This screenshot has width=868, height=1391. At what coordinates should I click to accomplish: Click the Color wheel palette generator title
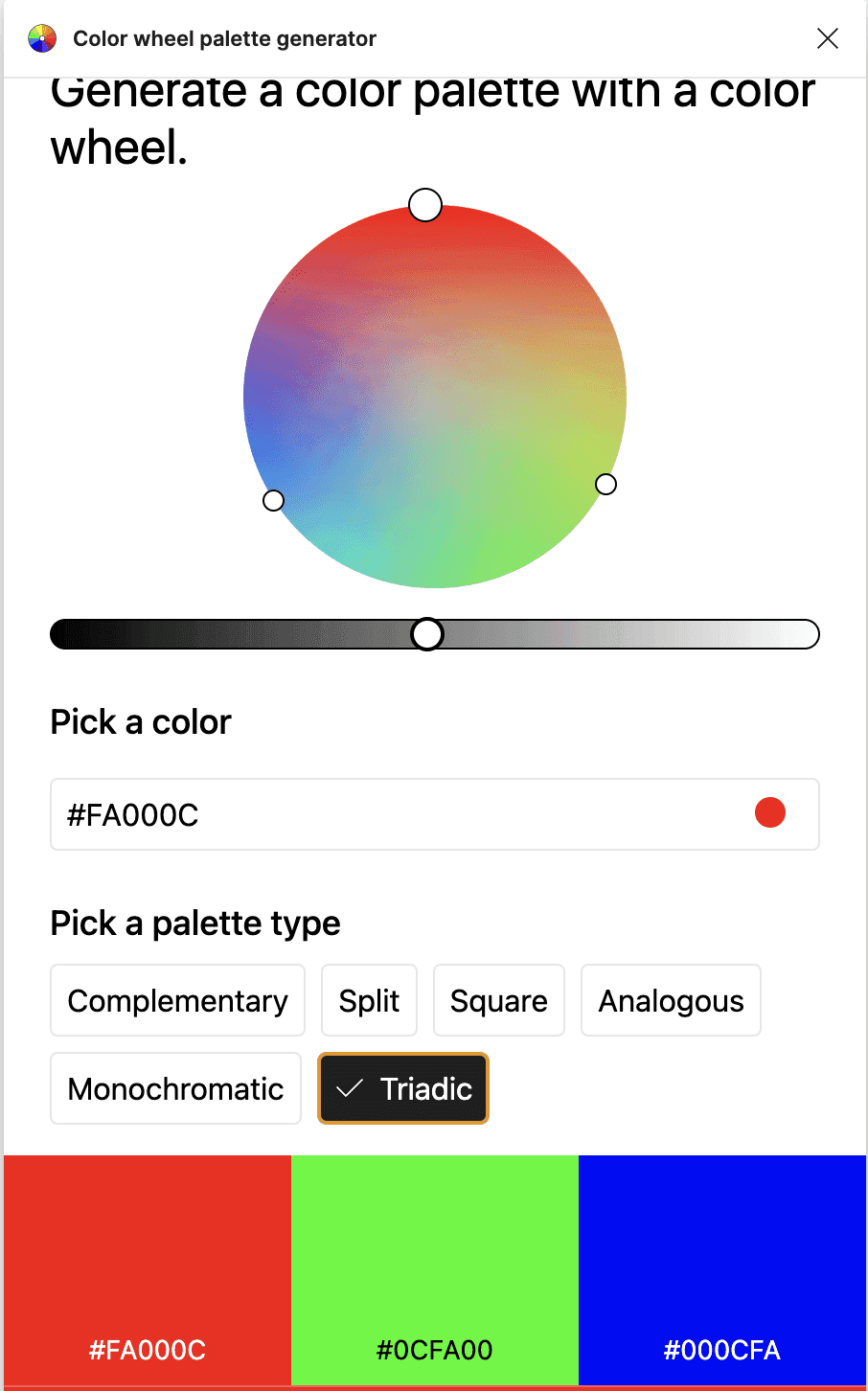click(x=223, y=38)
